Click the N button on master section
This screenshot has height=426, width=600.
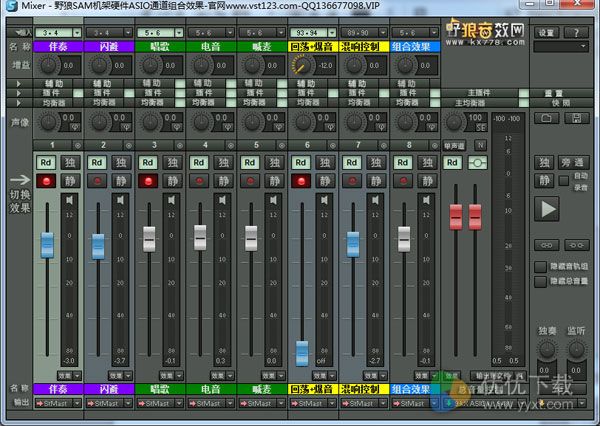point(480,145)
